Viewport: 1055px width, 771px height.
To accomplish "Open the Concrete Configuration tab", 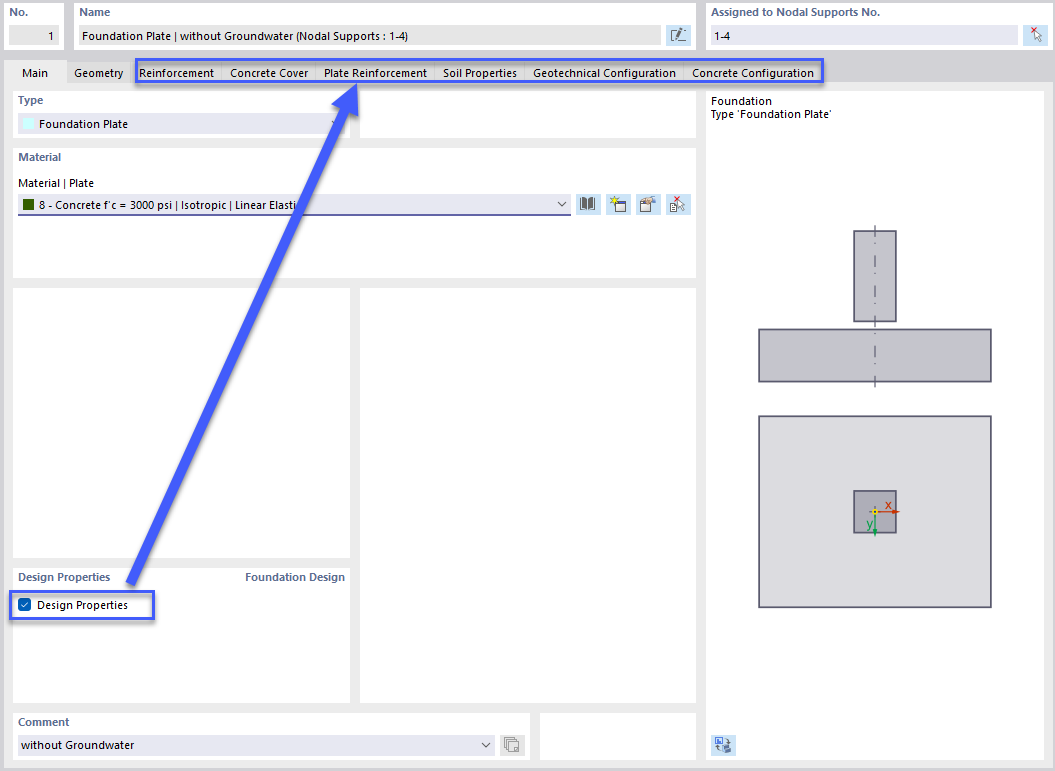I will 753,73.
